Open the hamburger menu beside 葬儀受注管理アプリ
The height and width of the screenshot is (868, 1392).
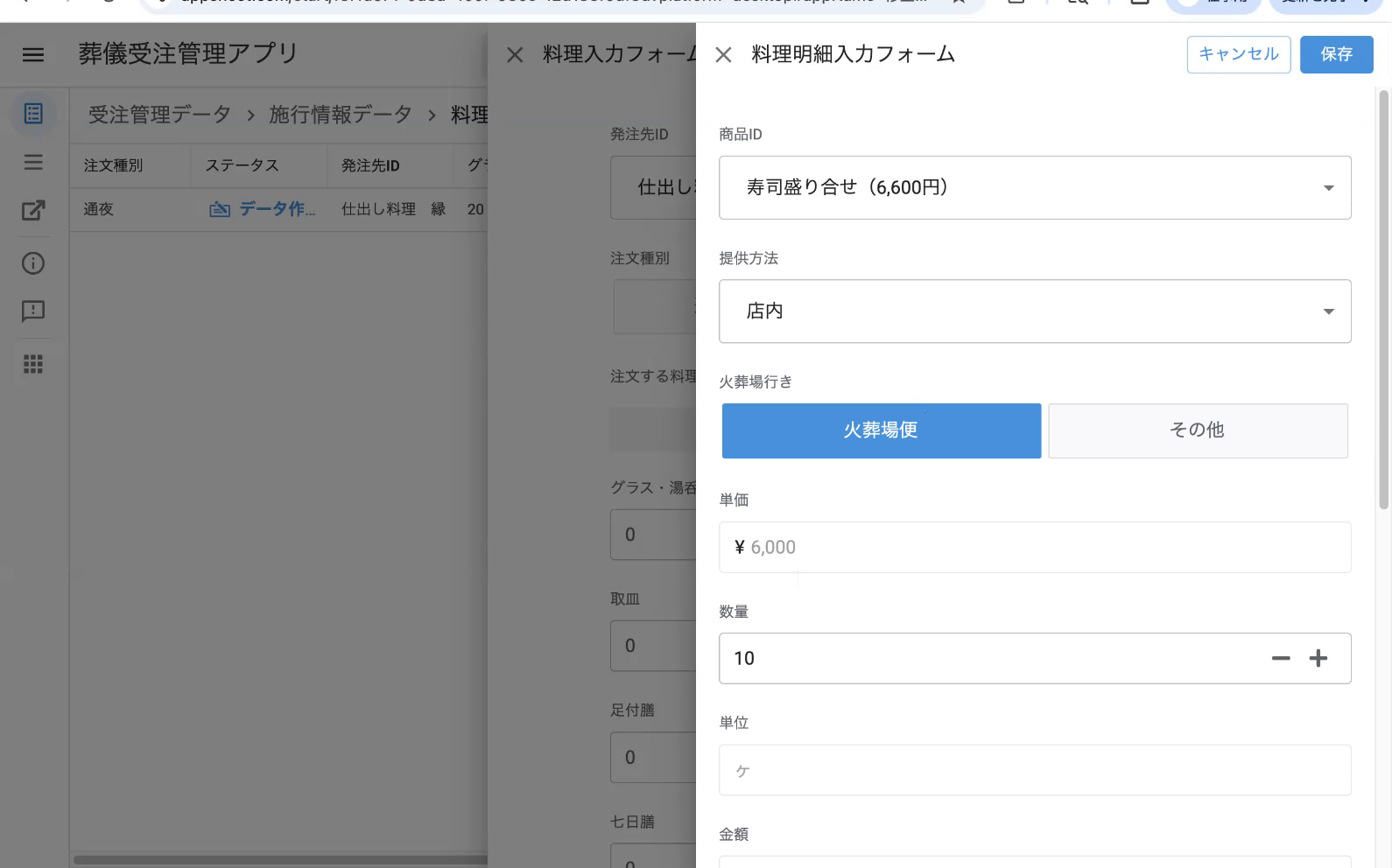[33, 54]
